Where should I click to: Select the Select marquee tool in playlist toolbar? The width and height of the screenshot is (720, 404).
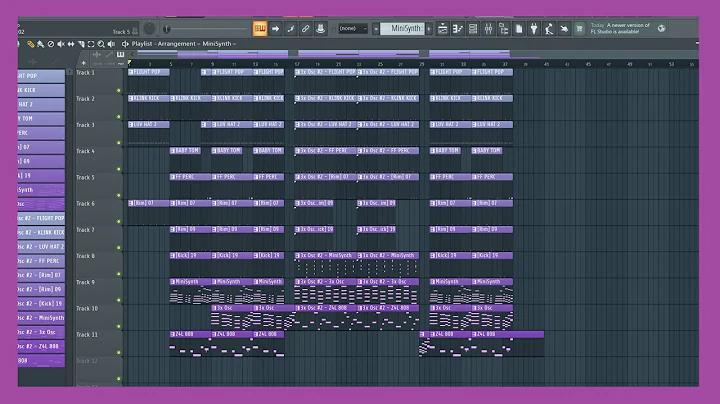click(x=91, y=44)
